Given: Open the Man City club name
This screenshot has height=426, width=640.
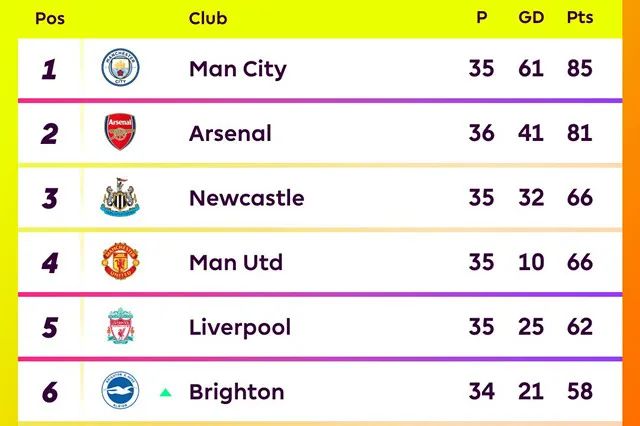Looking at the screenshot, I should tap(238, 69).
